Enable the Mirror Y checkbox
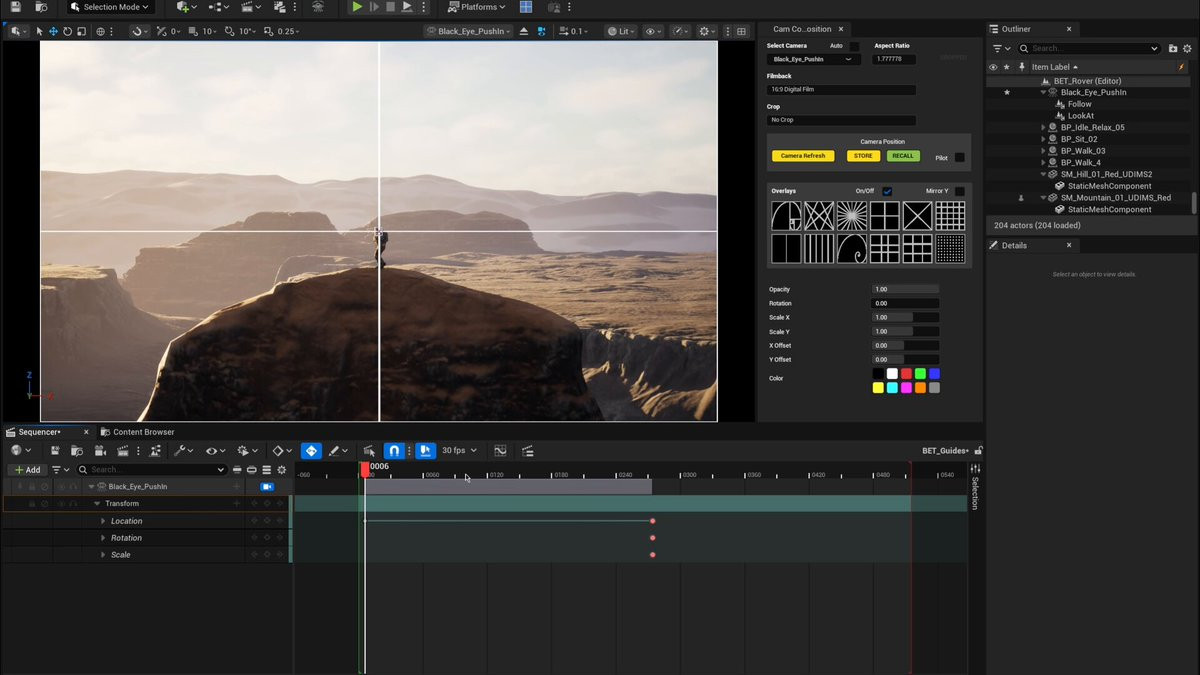This screenshot has width=1200, height=675. coord(960,191)
